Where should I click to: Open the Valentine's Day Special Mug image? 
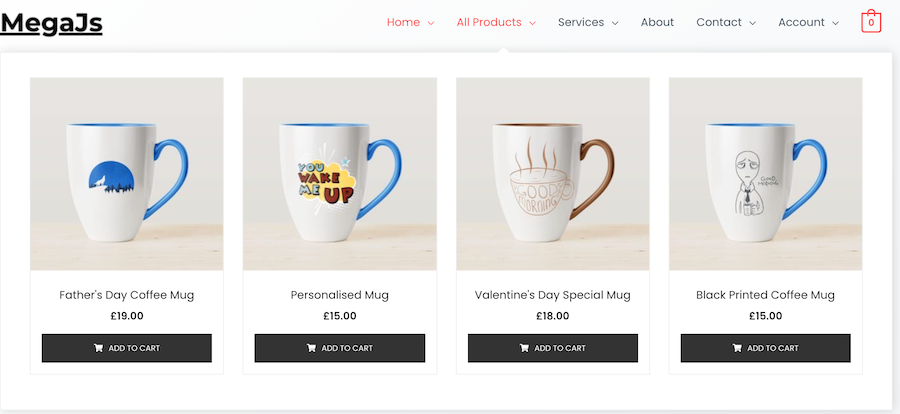553,174
